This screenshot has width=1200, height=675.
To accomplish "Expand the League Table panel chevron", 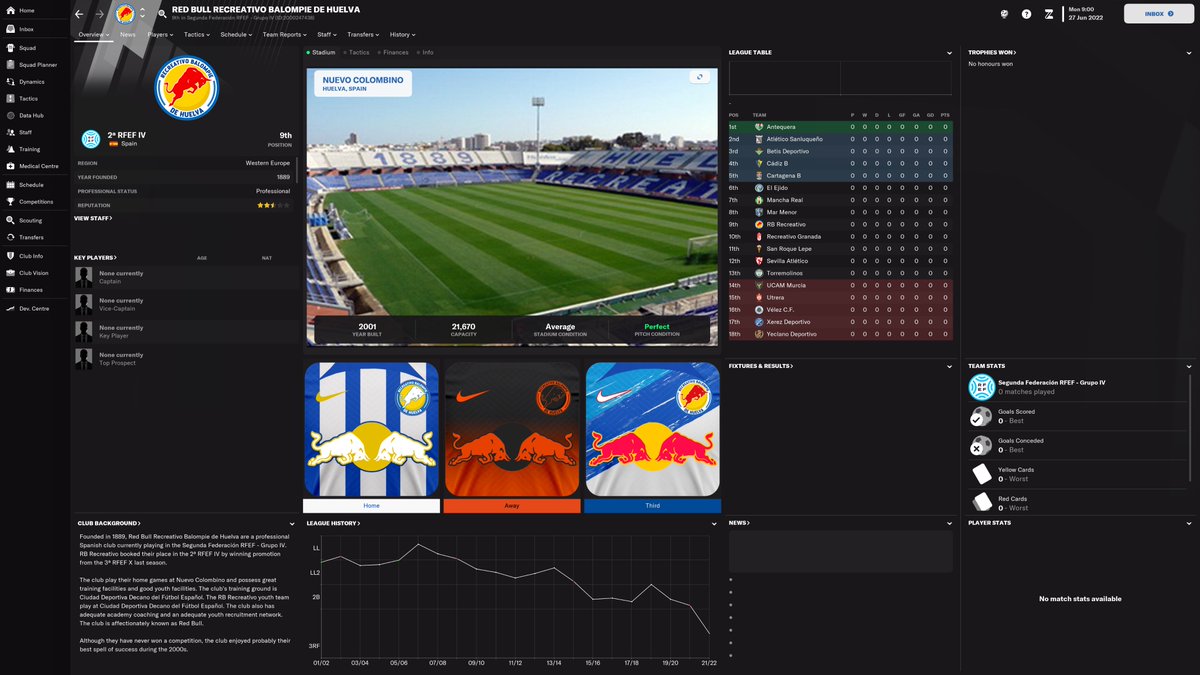I will point(949,53).
